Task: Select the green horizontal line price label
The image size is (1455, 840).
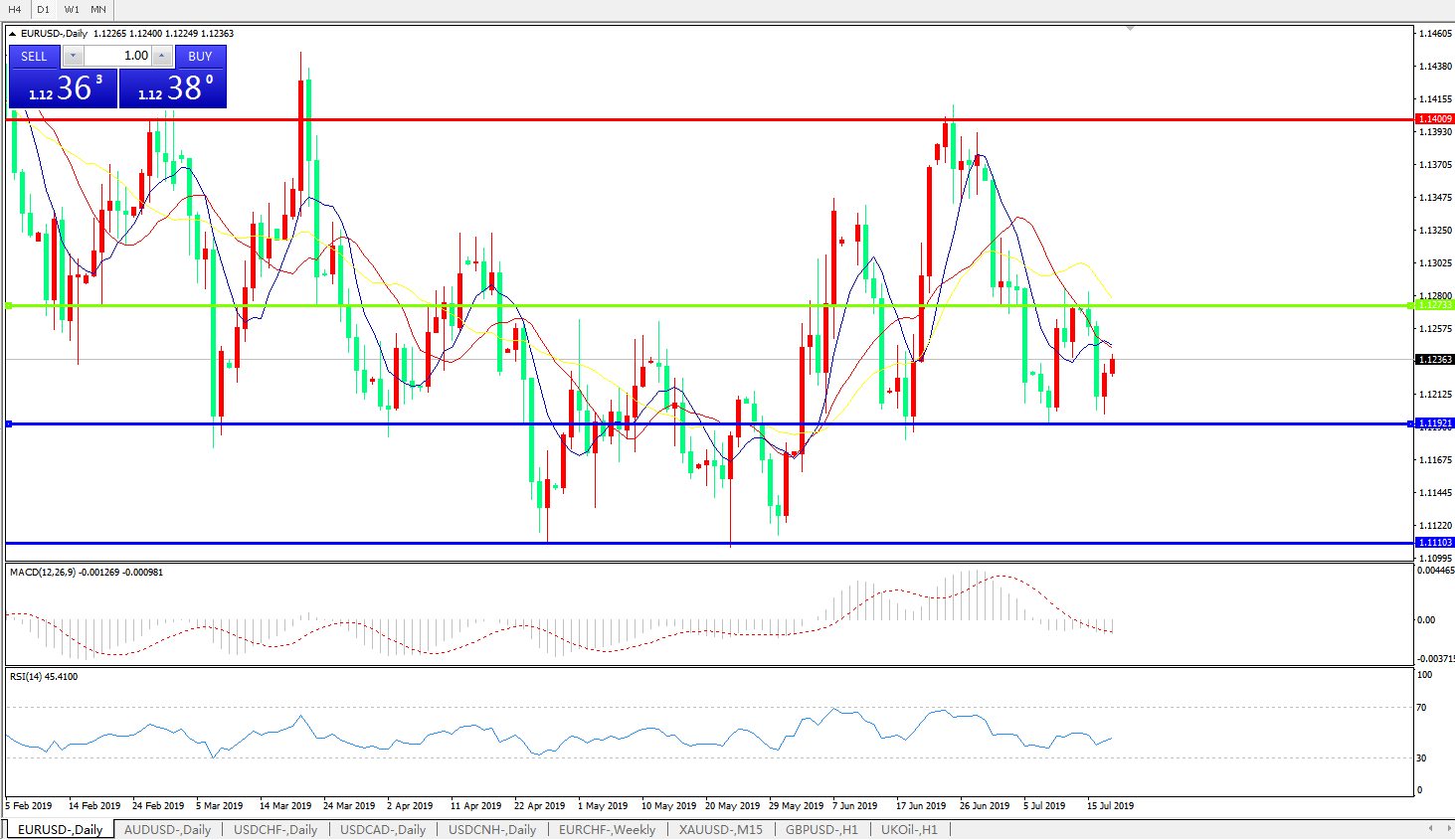Action: point(1434,305)
